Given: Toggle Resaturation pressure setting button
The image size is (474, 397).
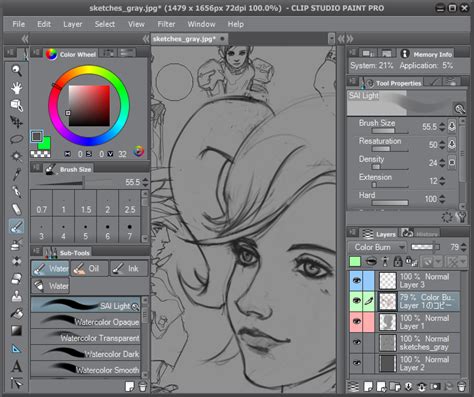Looking at the screenshot, I should click(x=452, y=144).
